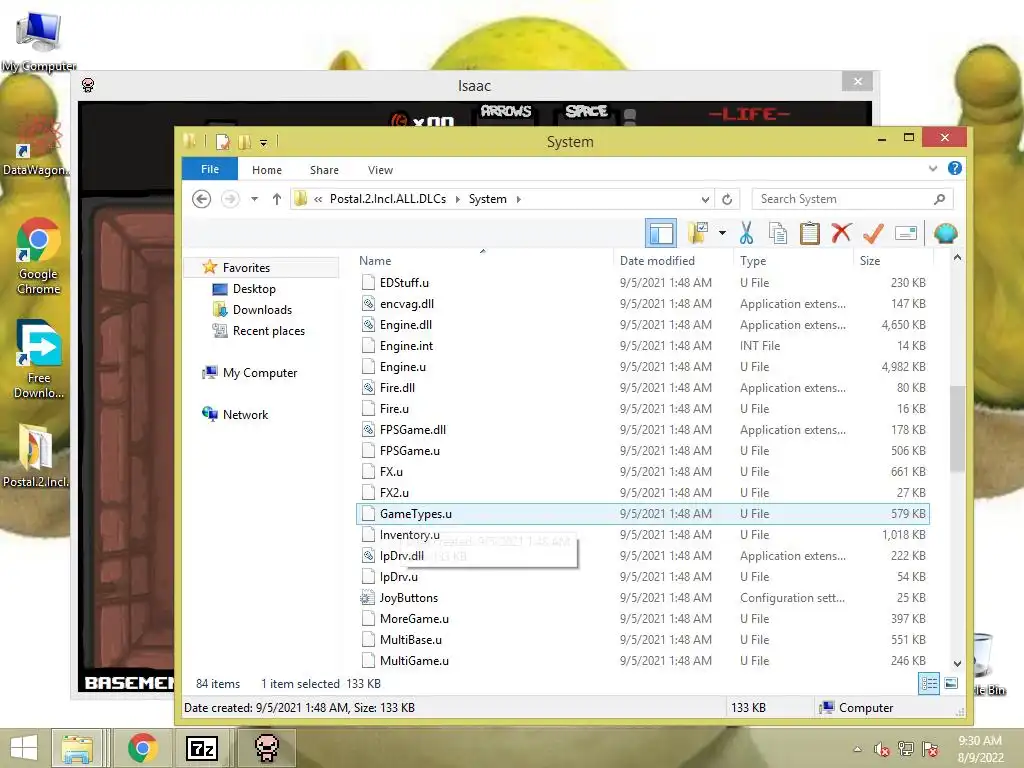The height and width of the screenshot is (768, 1024).
Task: Click the rename card toolbar icon
Action: click(x=906, y=233)
